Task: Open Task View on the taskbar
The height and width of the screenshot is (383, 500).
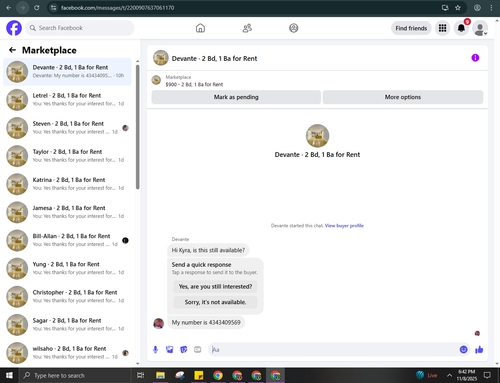Action: point(141,376)
